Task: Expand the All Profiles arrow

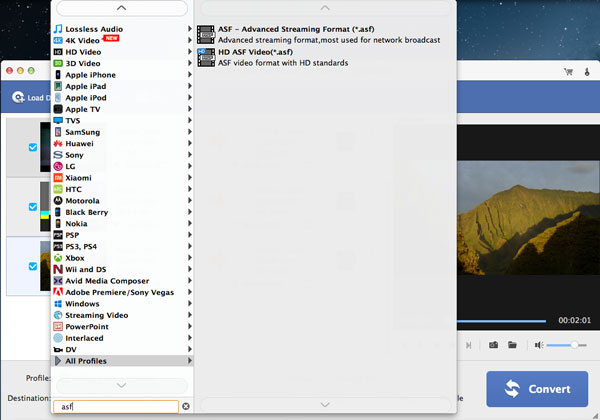Action: click(x=189, y=361)
